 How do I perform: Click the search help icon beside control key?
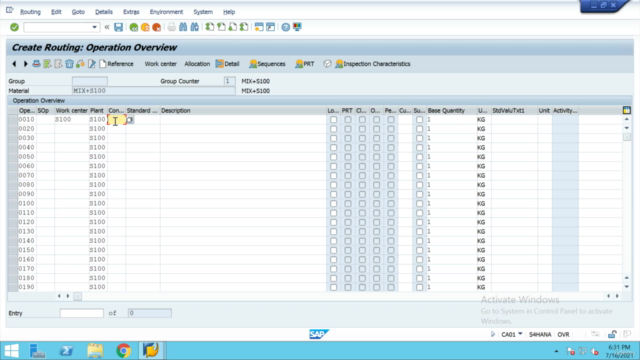click(130, 120)
